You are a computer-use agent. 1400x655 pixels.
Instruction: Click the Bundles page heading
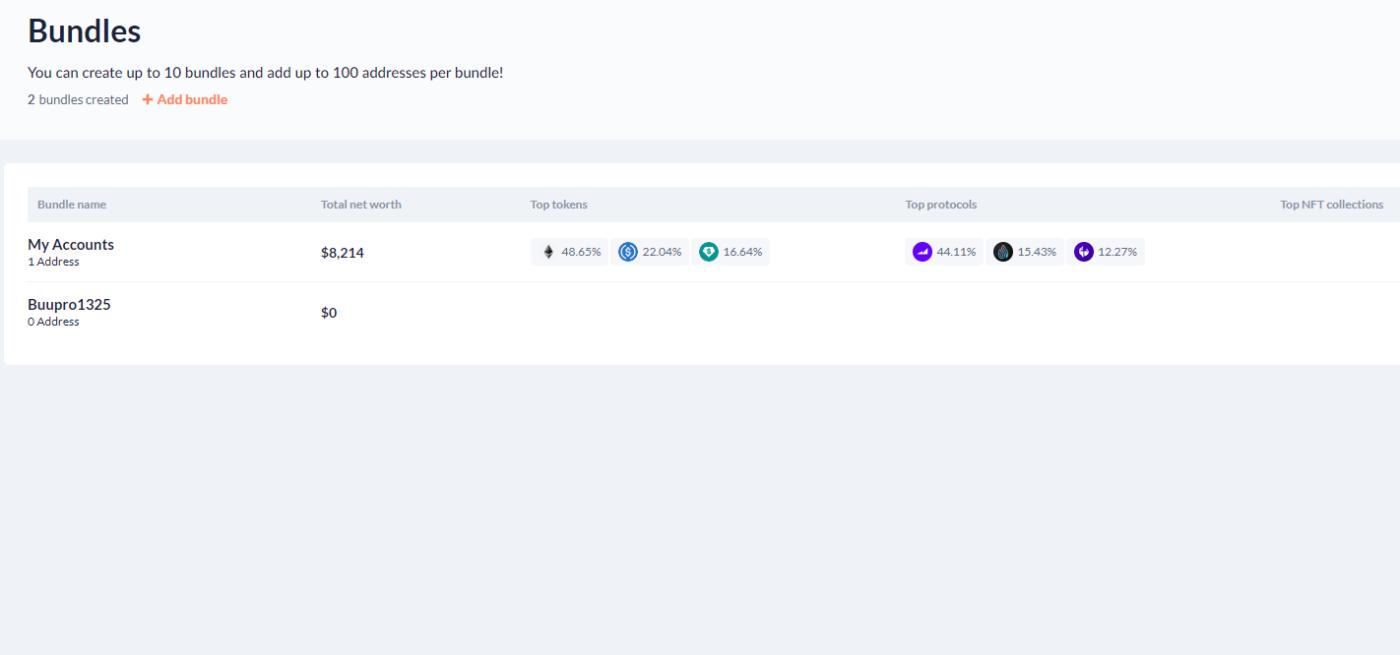pyautogui.click(x=84, y=31)
